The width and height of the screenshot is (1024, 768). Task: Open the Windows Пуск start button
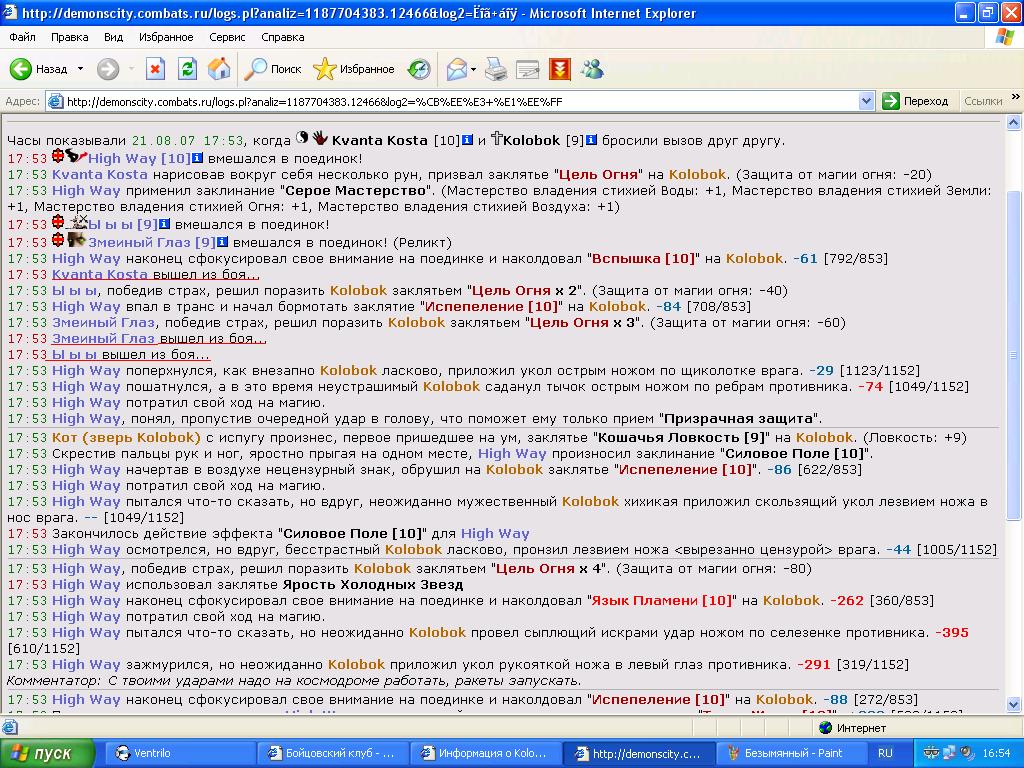pos(48,753)
